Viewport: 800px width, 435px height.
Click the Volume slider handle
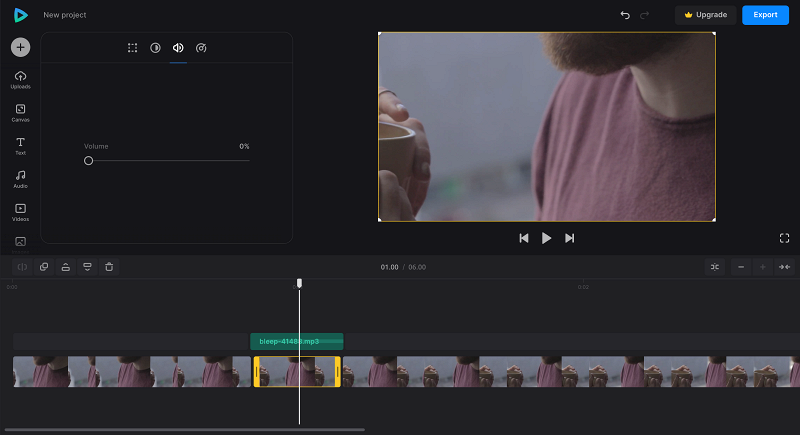[88, 161]
